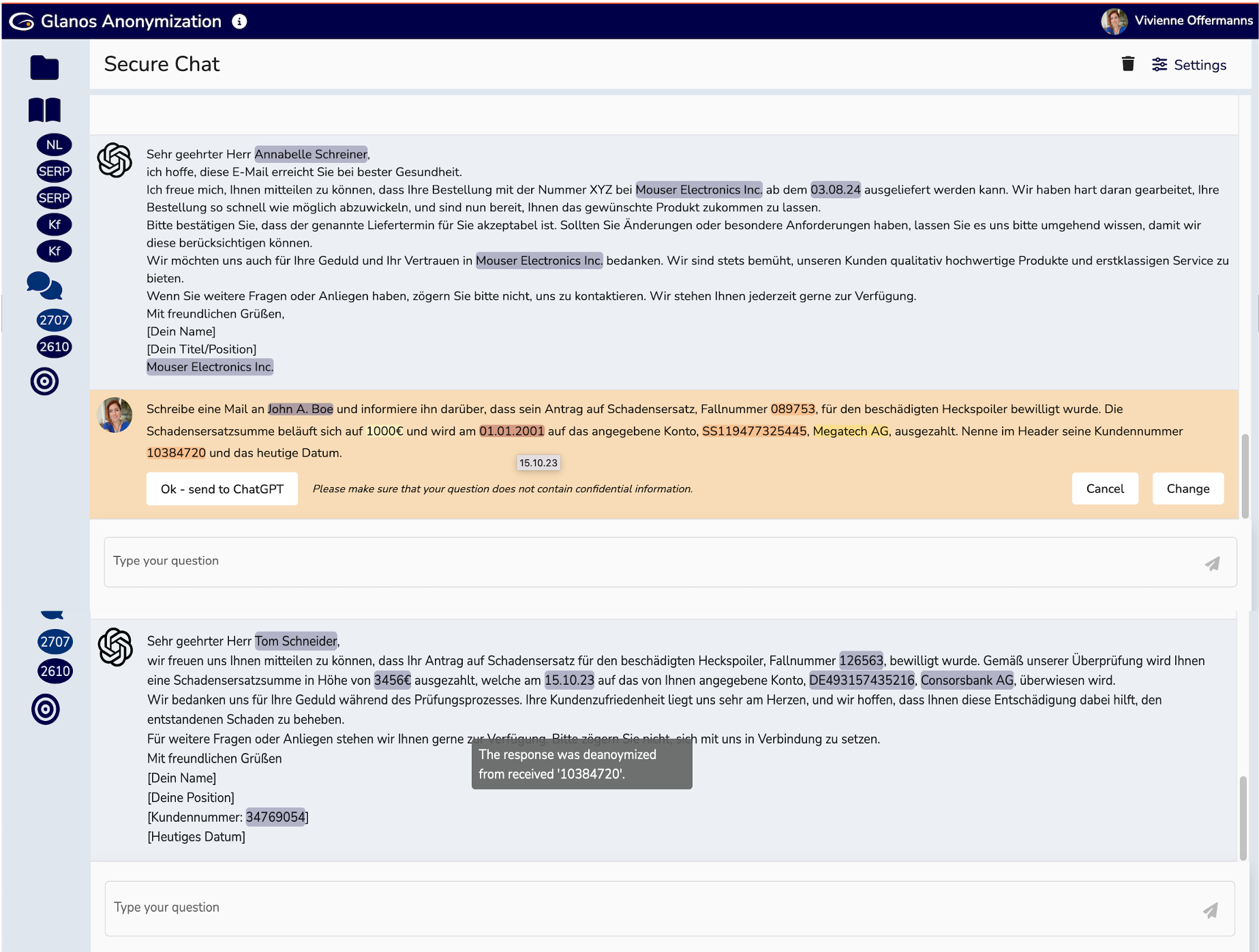Click the highlighted amount 3456€
This screenshot has height=952, width=1259.
click(393, 680)
